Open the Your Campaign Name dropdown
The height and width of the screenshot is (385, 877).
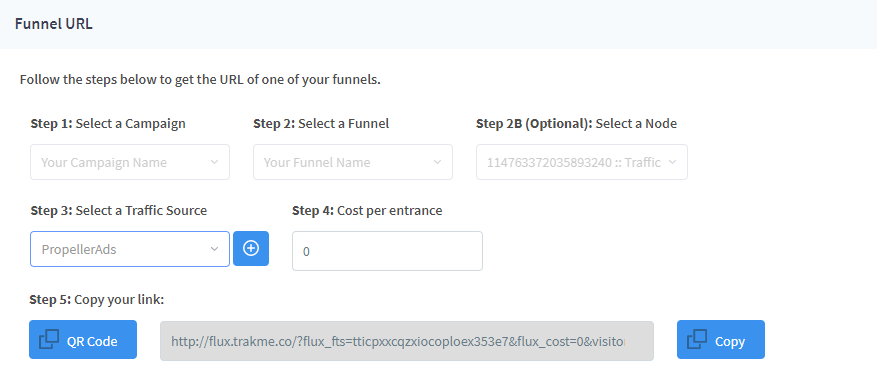point(130,162)
